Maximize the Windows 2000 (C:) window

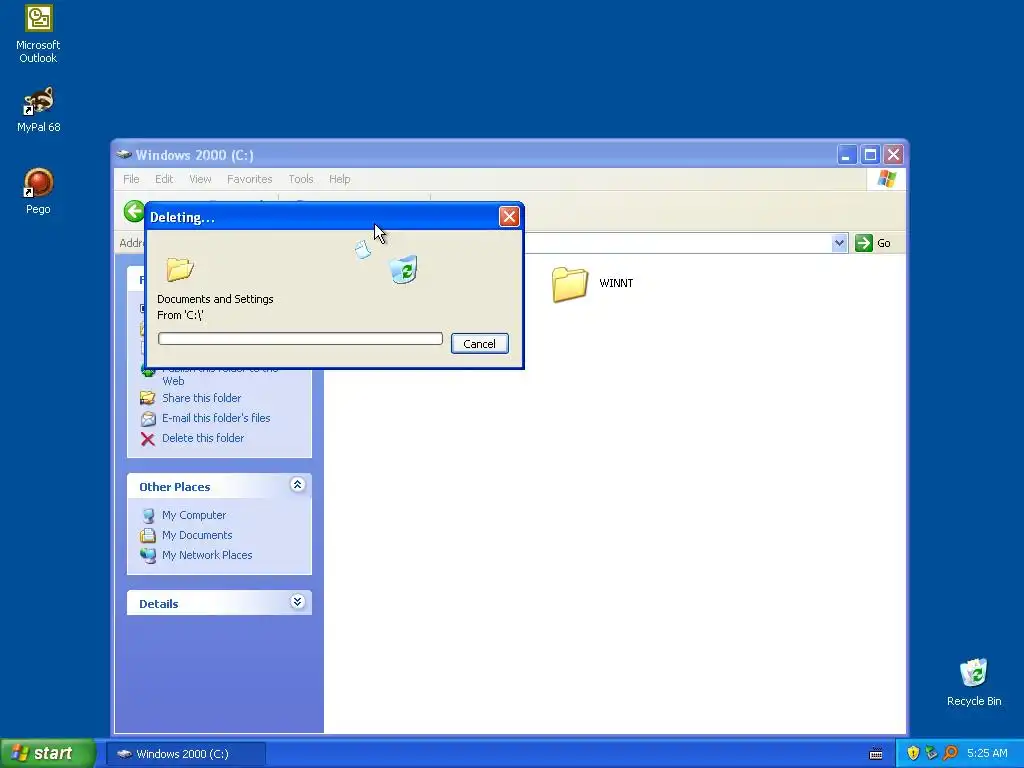click(870, 155)
